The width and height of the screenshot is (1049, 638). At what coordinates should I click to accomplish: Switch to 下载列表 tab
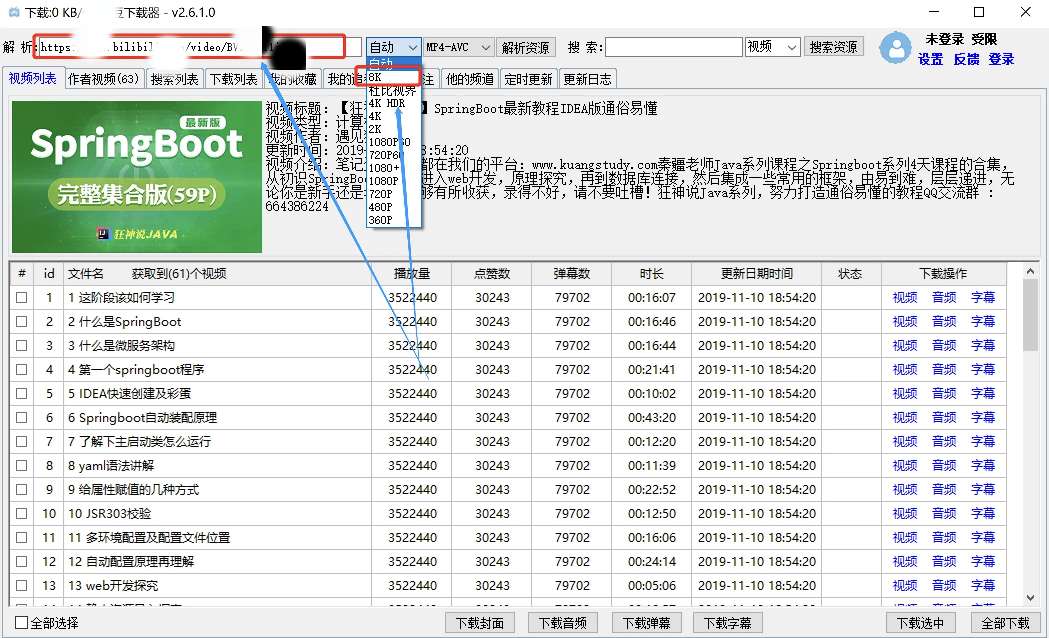(233, 79)
